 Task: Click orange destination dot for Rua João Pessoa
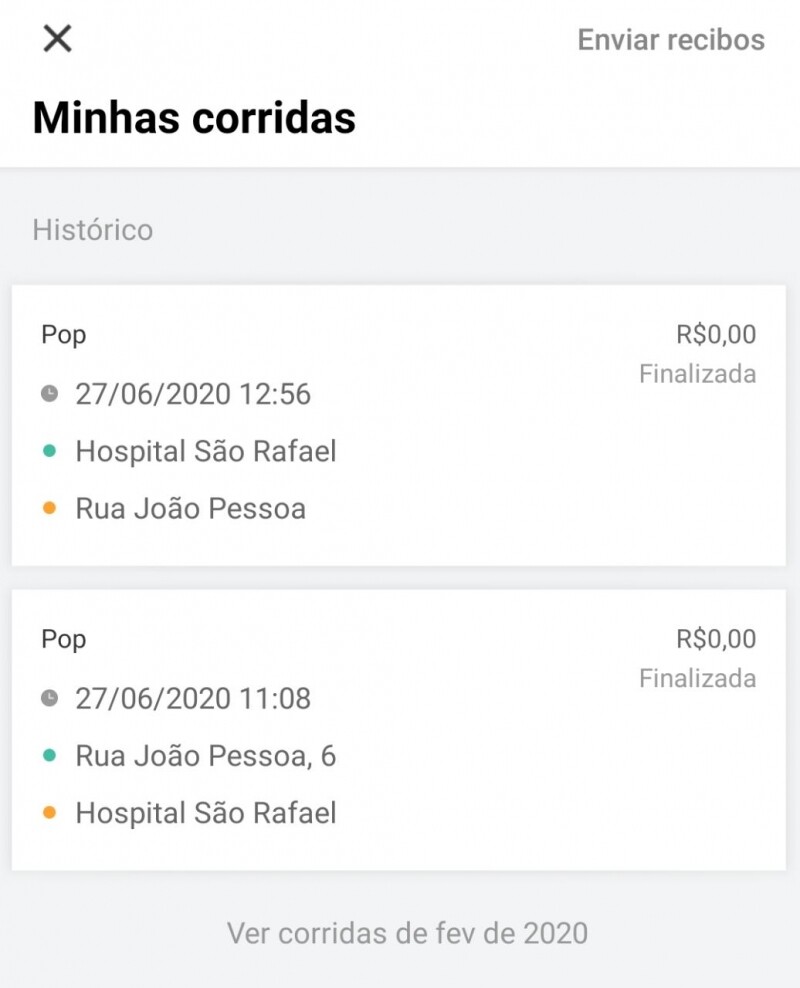(49, 509)
